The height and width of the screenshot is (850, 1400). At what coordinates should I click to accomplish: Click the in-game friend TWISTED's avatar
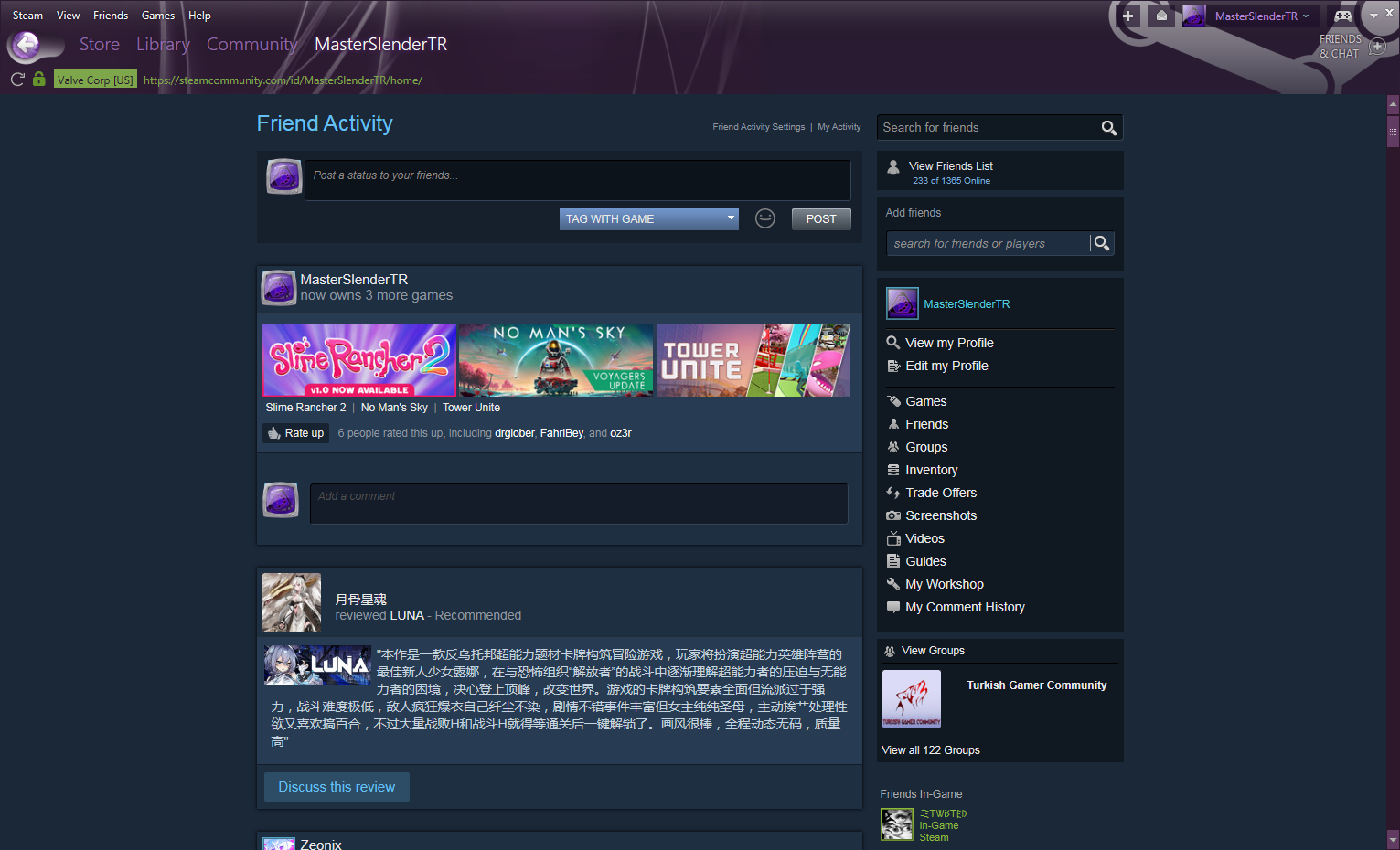pyautogui.click(x=897, y=824)
